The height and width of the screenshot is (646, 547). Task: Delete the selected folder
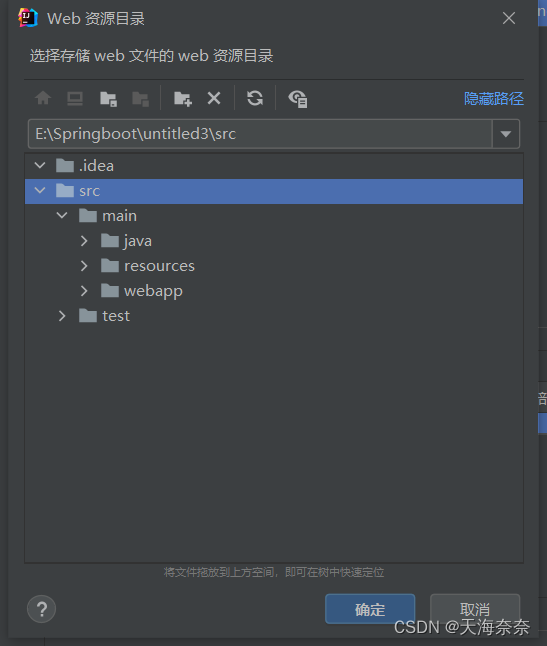214,98
